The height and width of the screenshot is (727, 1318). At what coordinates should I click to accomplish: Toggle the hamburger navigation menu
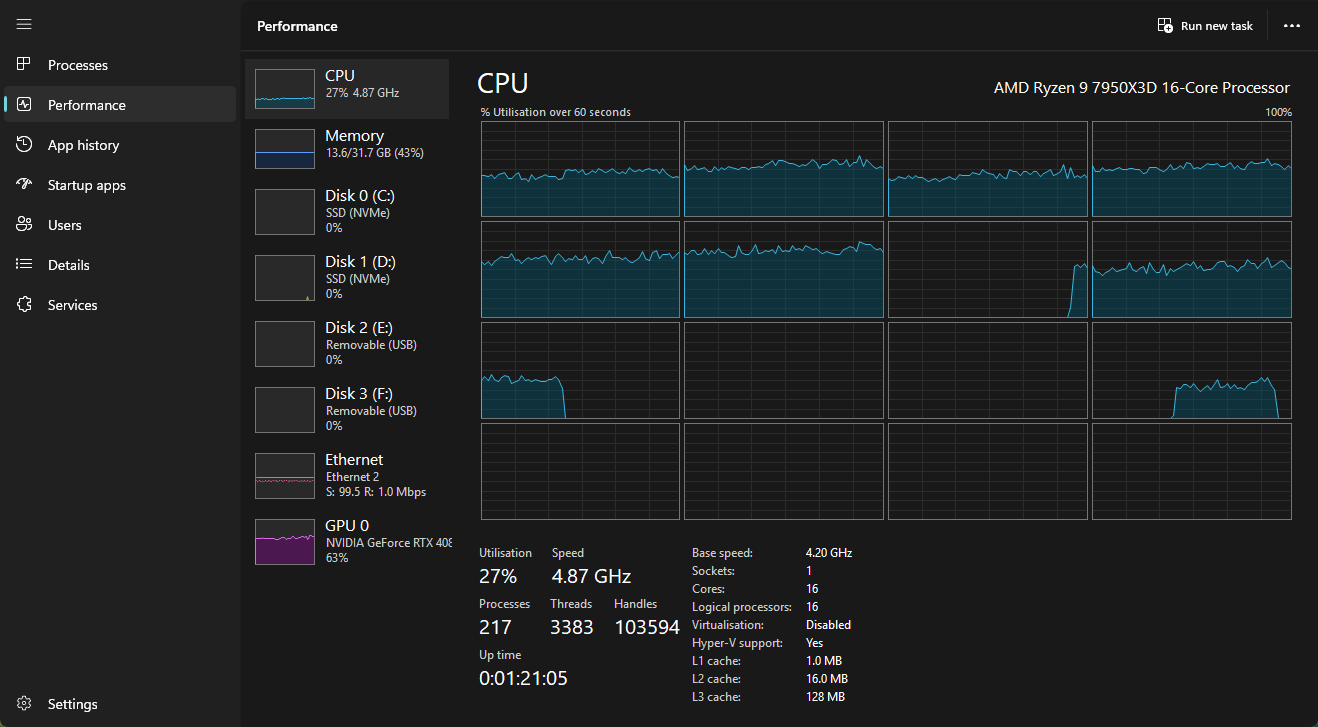[25, 24]
